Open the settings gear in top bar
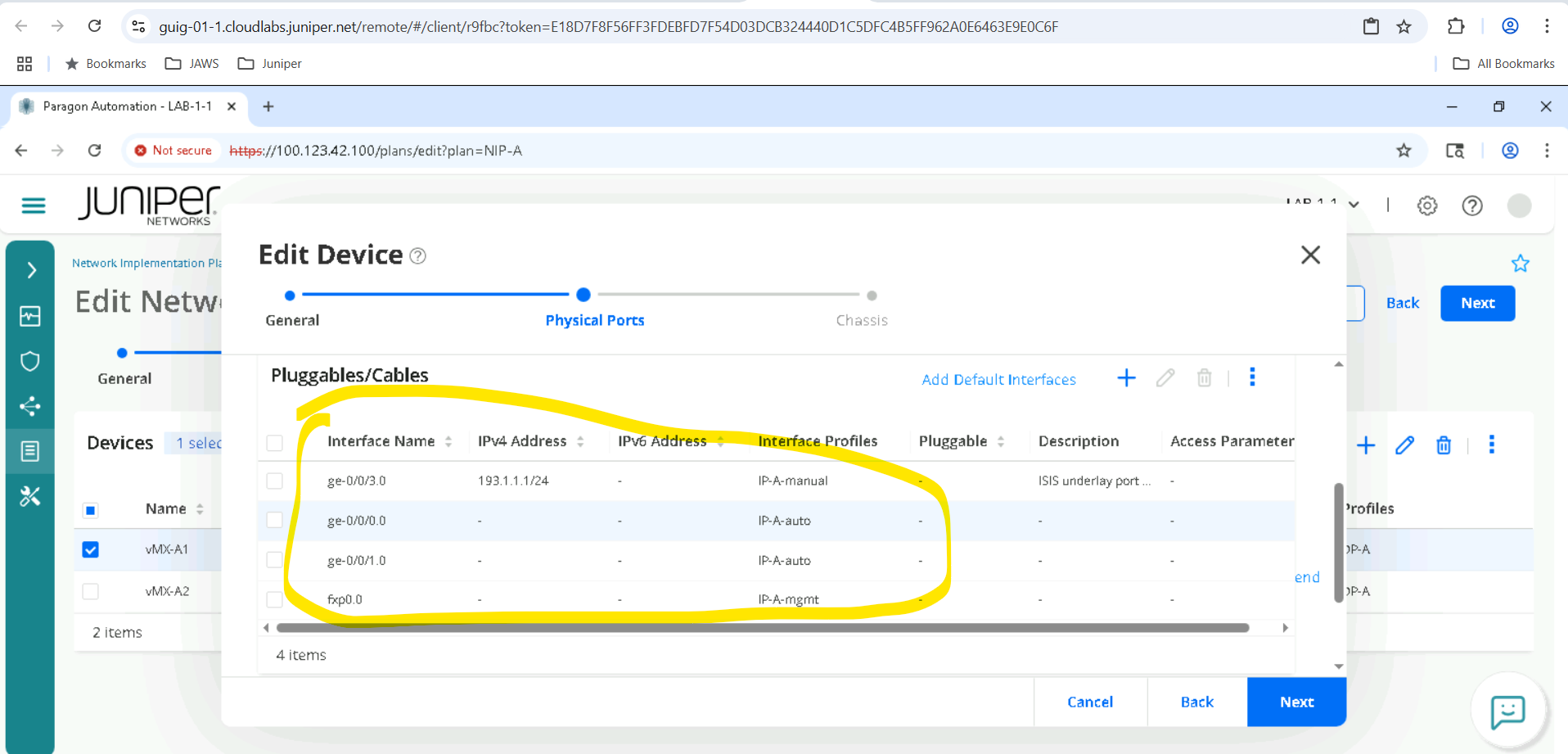 pos(1426,205)
